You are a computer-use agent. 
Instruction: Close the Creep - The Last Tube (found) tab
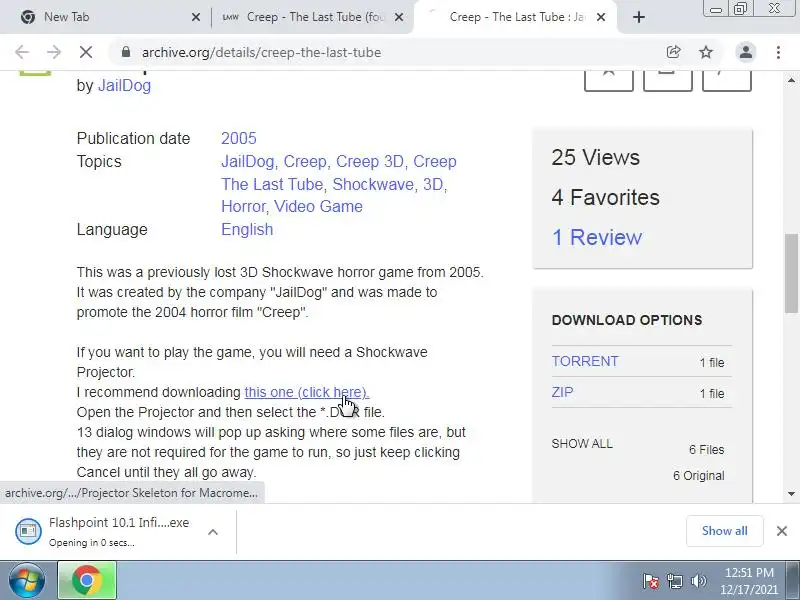click(x=399, y=17)
